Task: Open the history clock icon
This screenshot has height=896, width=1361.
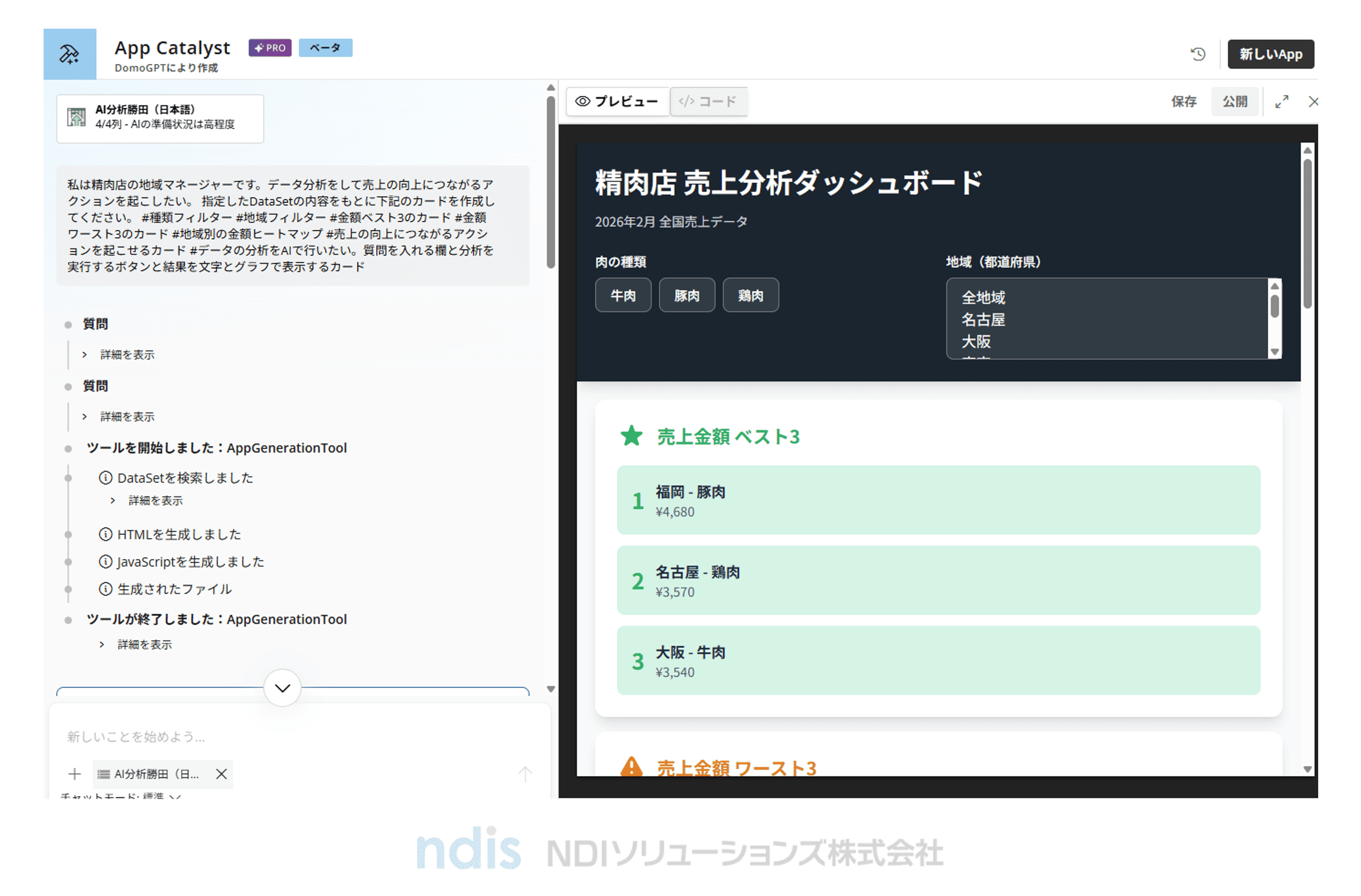Action: click(1198, 54)
